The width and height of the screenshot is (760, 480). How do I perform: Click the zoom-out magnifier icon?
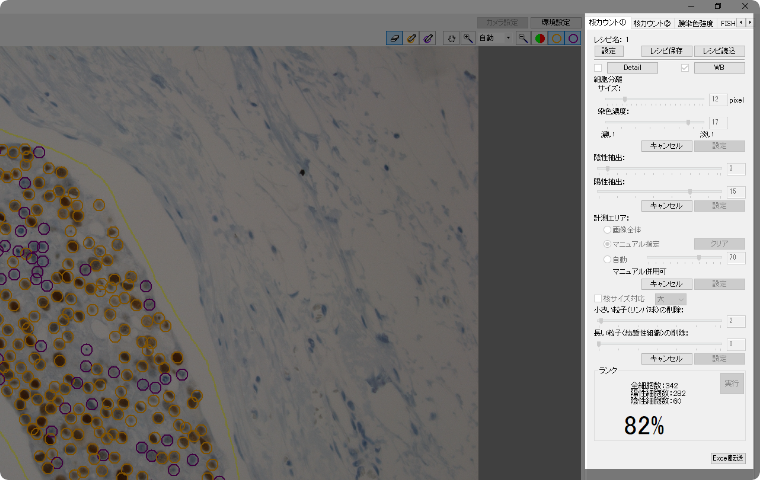(523, 38)
